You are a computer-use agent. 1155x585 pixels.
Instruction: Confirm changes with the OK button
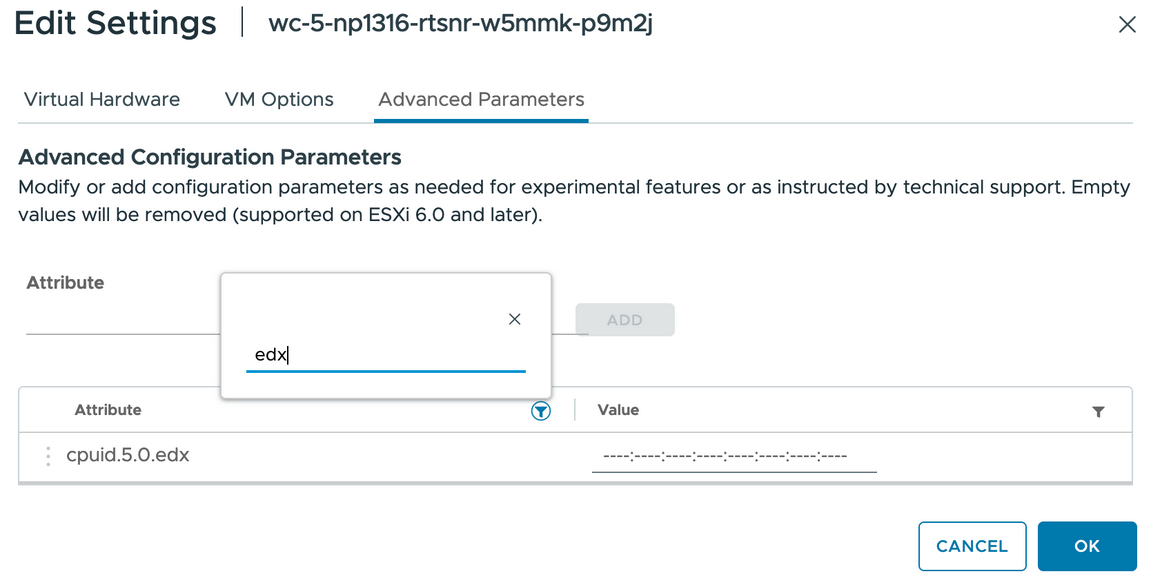pos(1087,546)
